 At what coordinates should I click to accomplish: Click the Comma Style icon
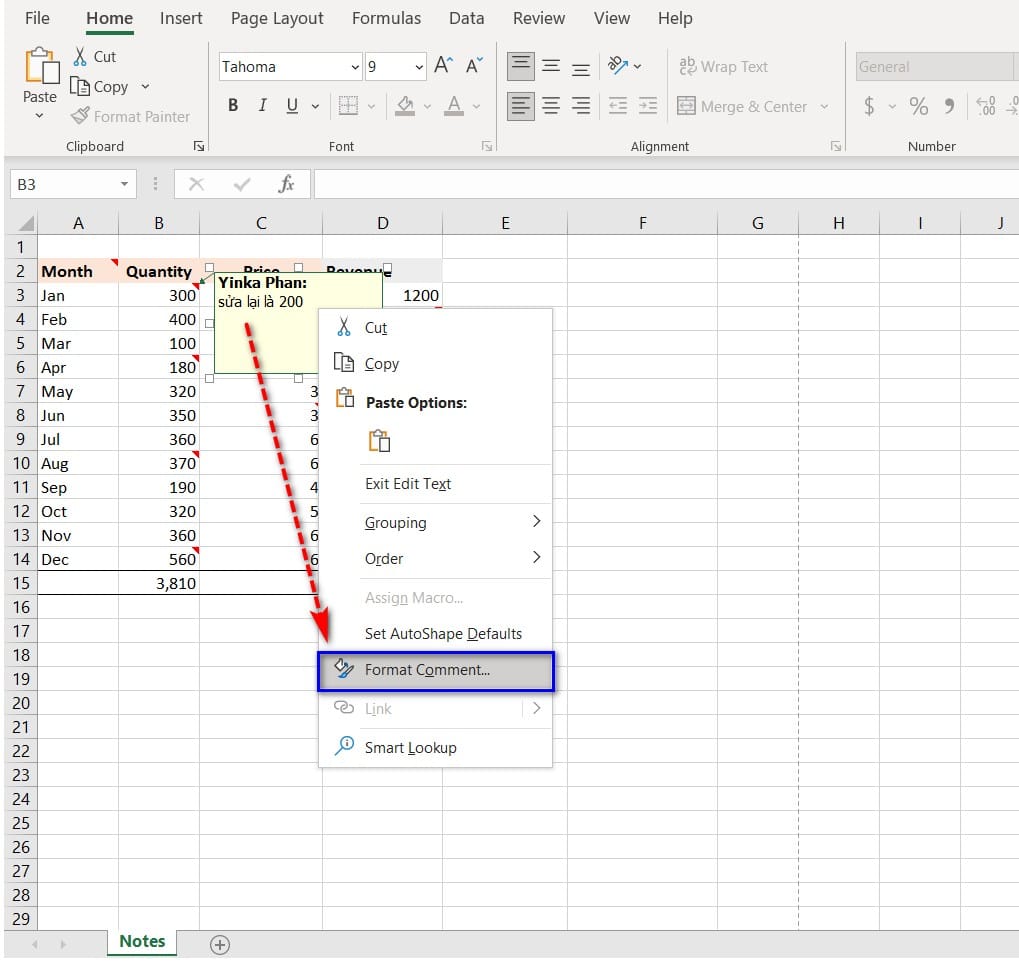[949, 106]
